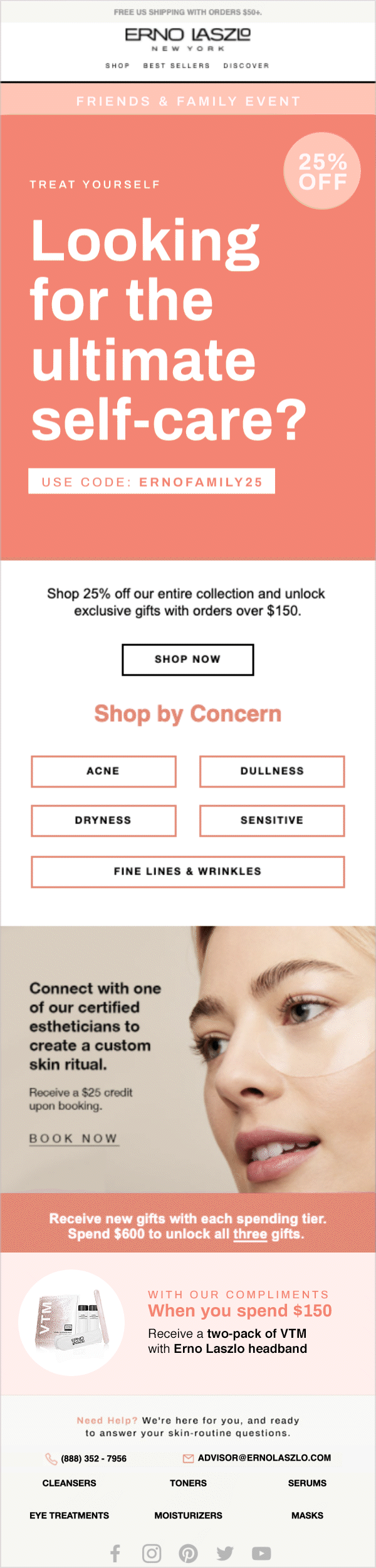This screenshot has width=376, height=1568.
Task: Open the BEST SELLERS menu item
Action: pyautogui.click(x=176, y=65)
